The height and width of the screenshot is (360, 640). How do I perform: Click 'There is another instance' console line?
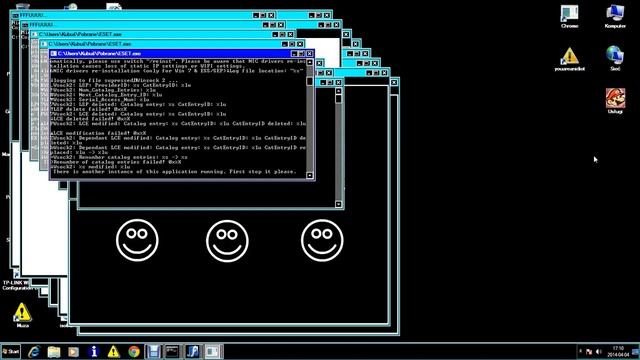(x=174, y=171)
